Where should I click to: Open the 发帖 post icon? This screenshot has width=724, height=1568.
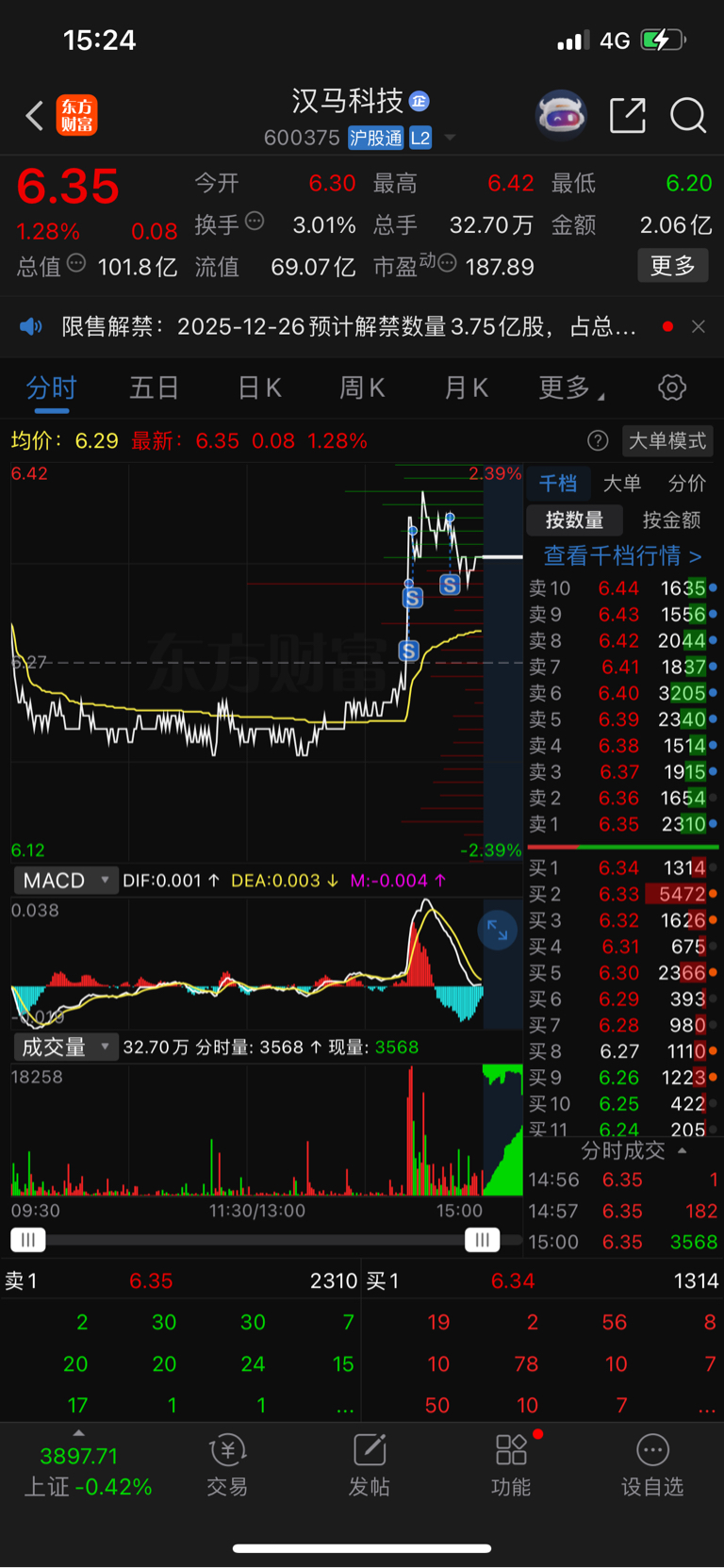pyautogui.click(x=370, y=1466)
